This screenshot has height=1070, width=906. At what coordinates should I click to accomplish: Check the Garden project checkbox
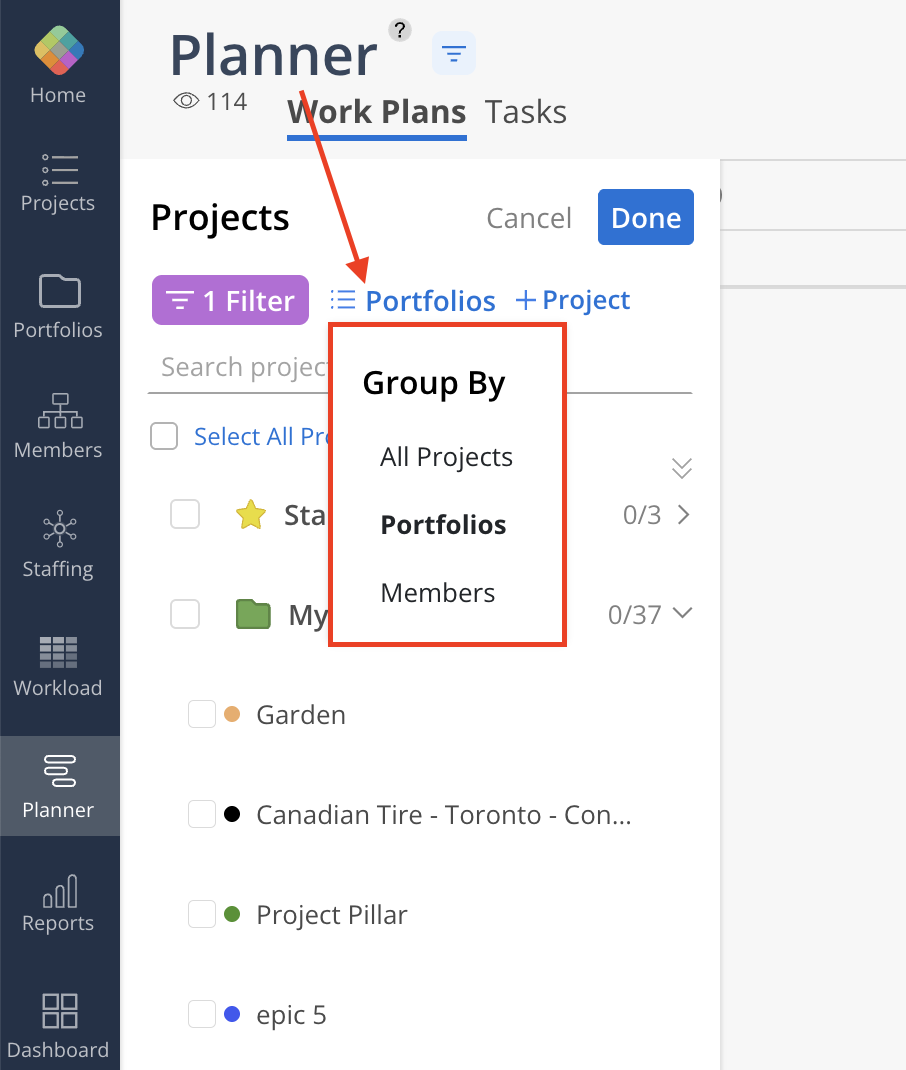coord(202,715)
